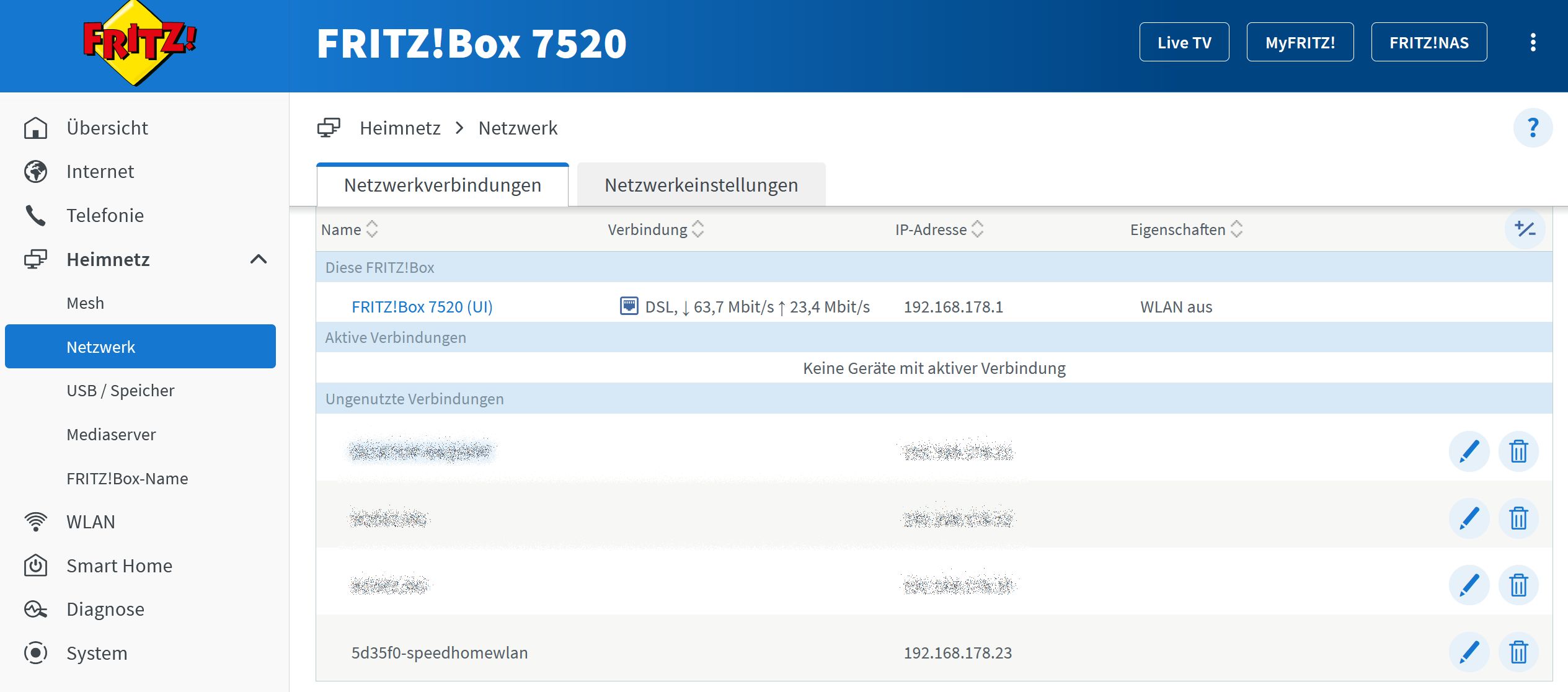The image size is (1568, 692).
Task: Open Internet menu entry
Action: (x=100, y=172)
